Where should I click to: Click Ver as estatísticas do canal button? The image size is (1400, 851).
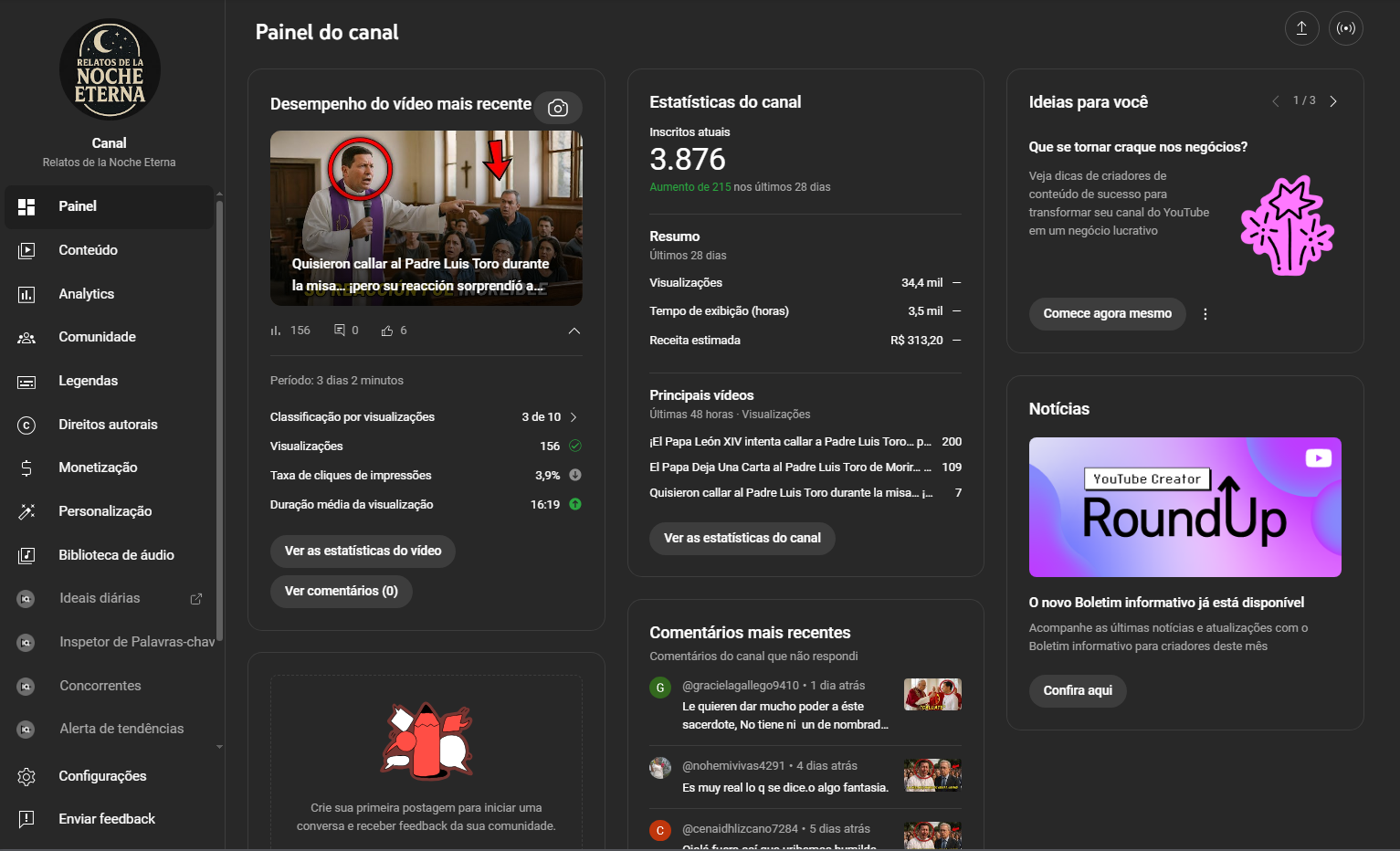pos(742,539)
